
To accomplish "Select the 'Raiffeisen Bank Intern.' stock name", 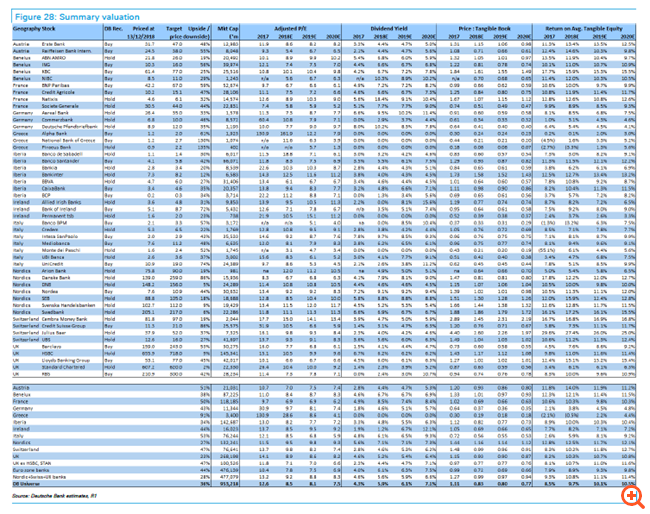I will pyautogui.click(x=66, y=51).
